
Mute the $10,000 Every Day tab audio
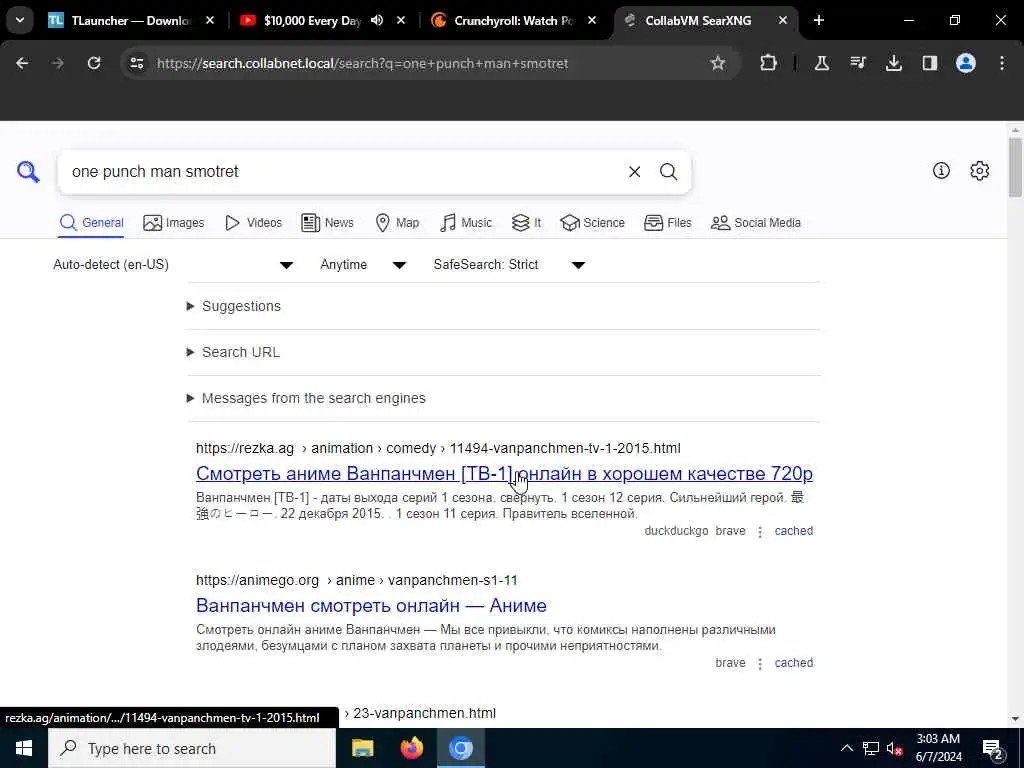point(377,20)
